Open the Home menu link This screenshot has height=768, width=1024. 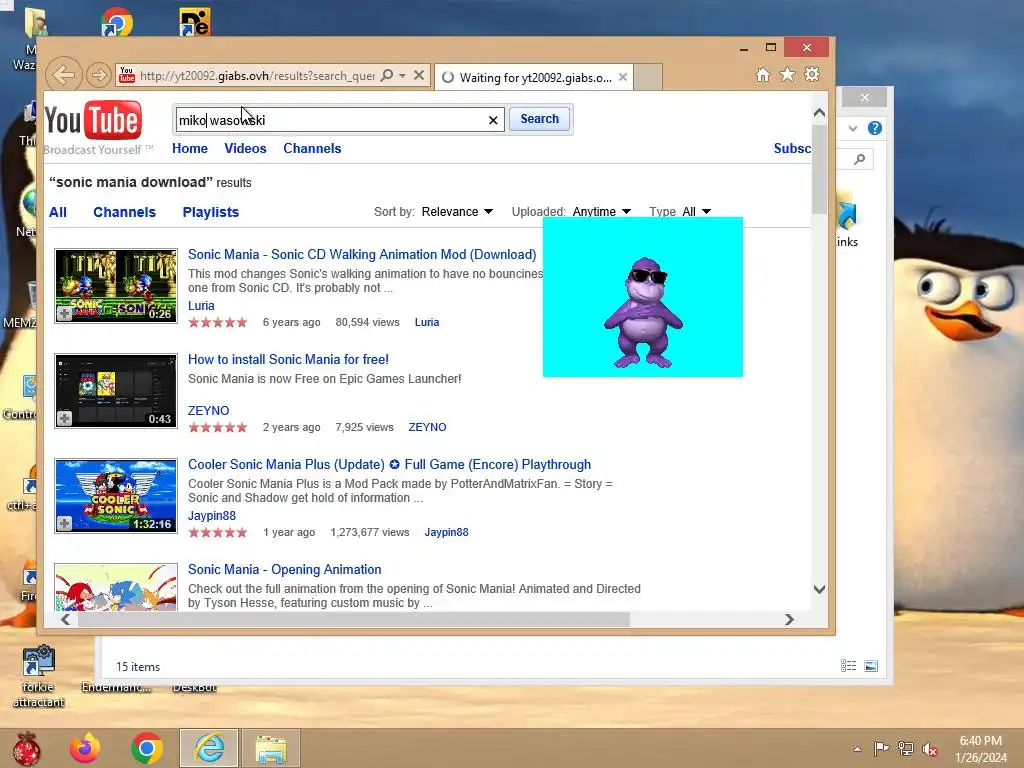[x=190, y=148]
